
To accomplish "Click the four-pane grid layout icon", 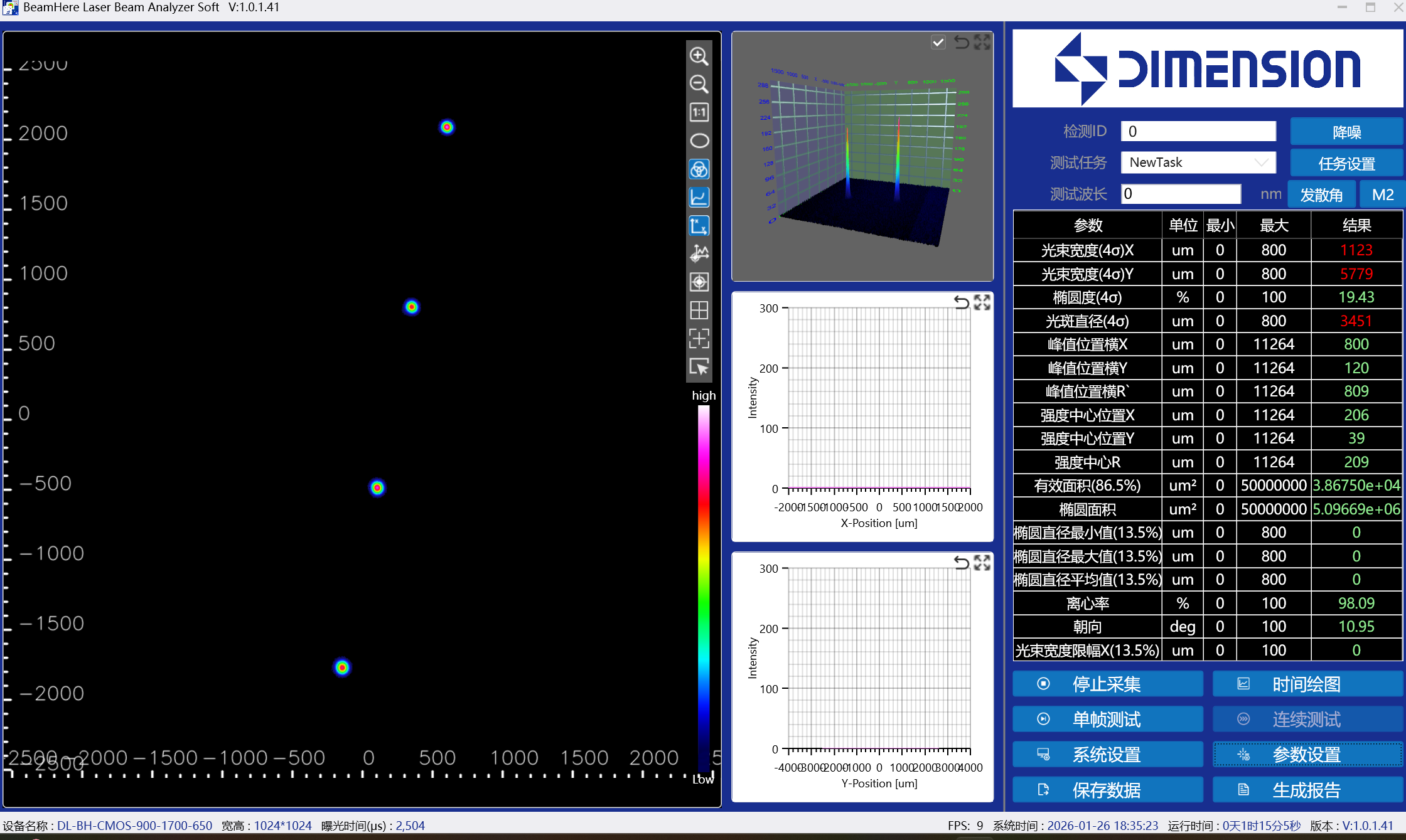I will [699, 311].
